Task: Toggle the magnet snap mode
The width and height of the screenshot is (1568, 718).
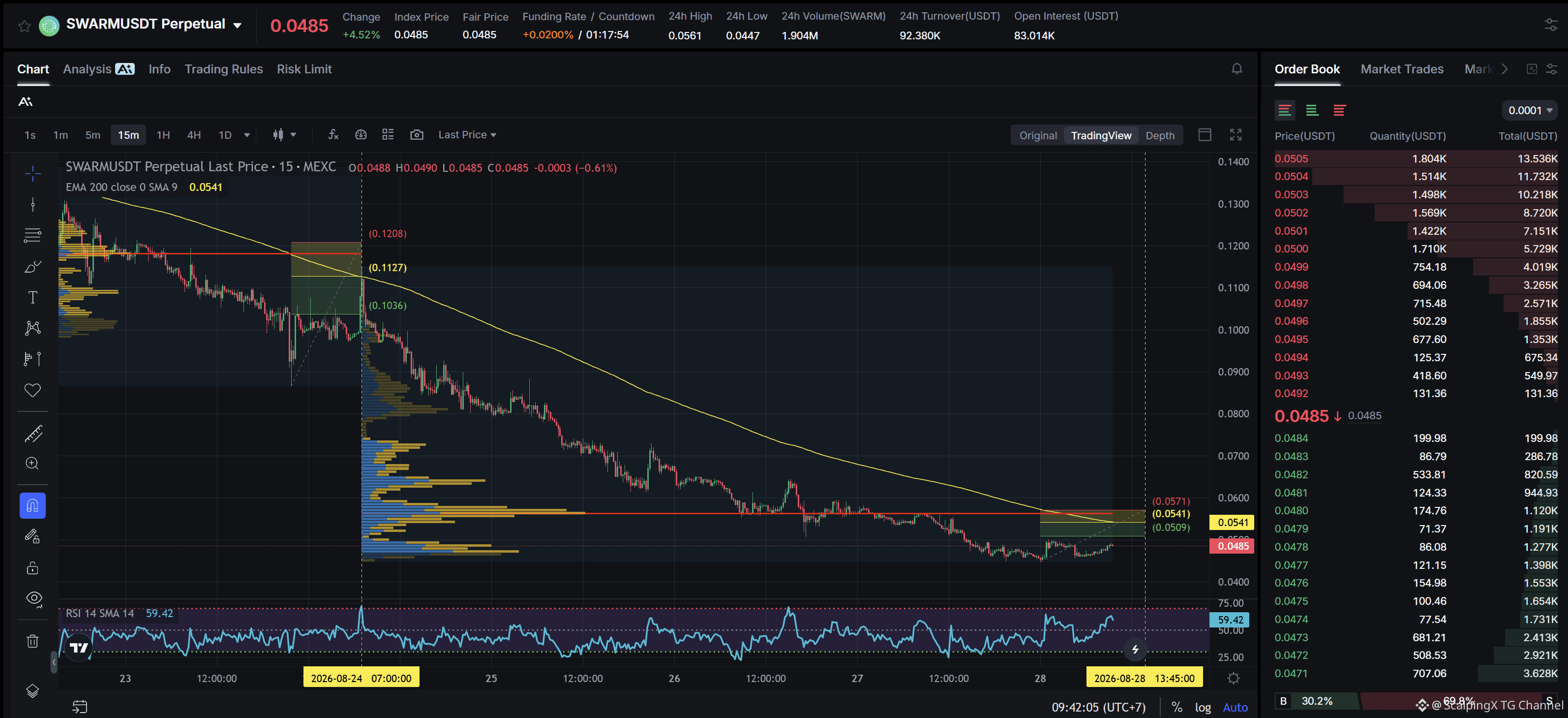Action: (33, 505)
